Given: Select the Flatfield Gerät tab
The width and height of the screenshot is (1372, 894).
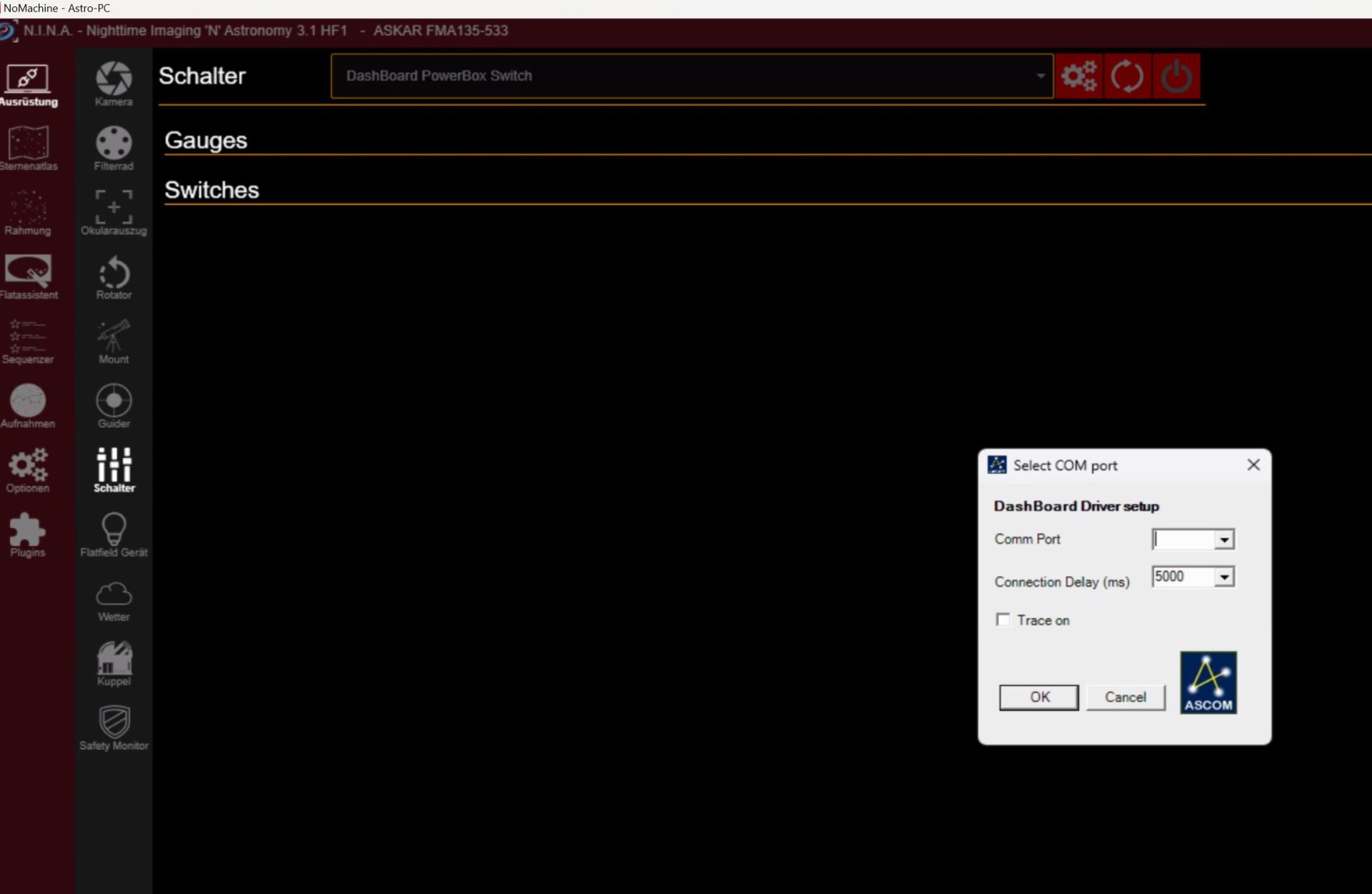Looking at the screenshot, I should tap(114, 535).
